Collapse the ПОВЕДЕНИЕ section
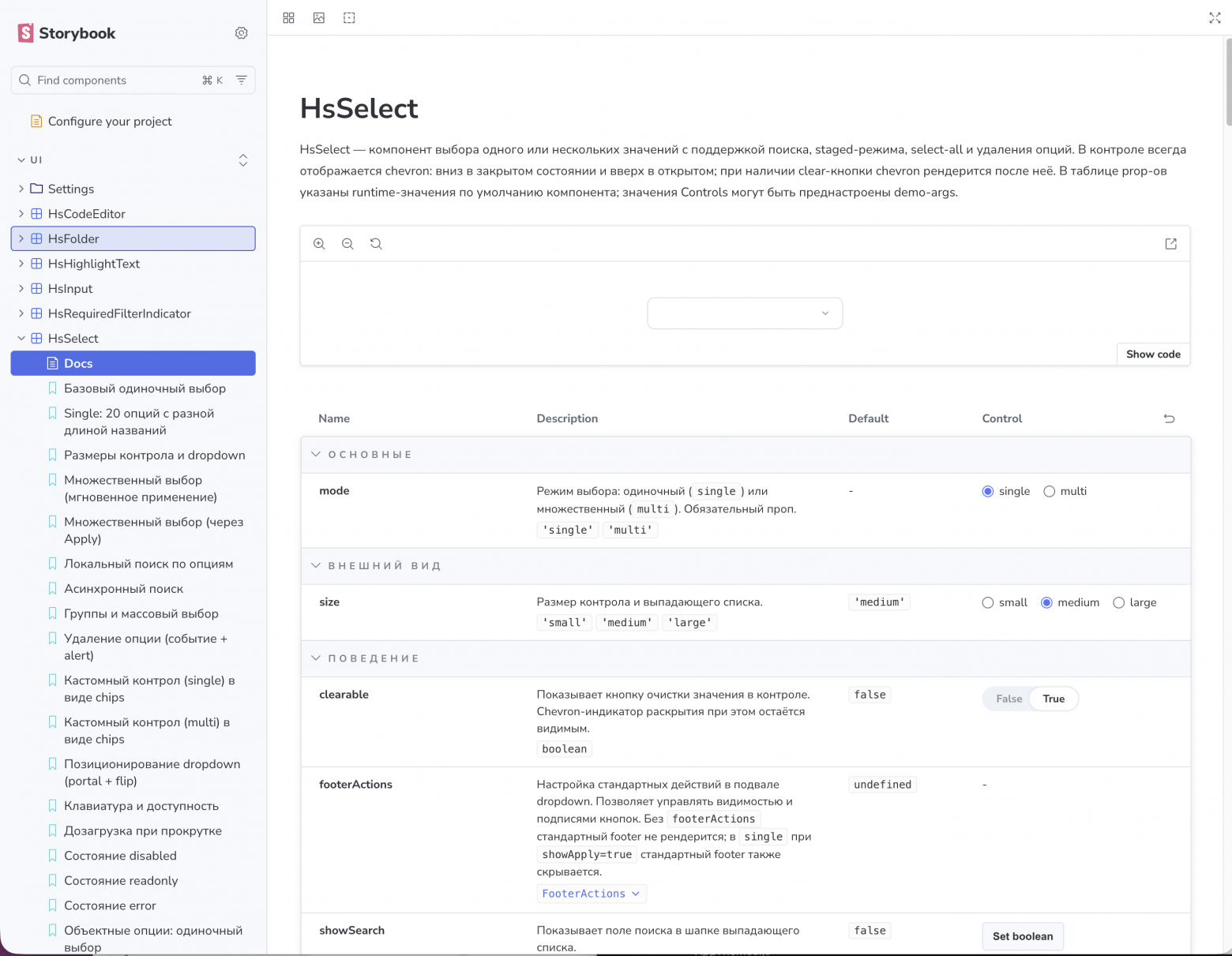The height and width of the screenshot is (956, 1232). click(x=316, y=658)
